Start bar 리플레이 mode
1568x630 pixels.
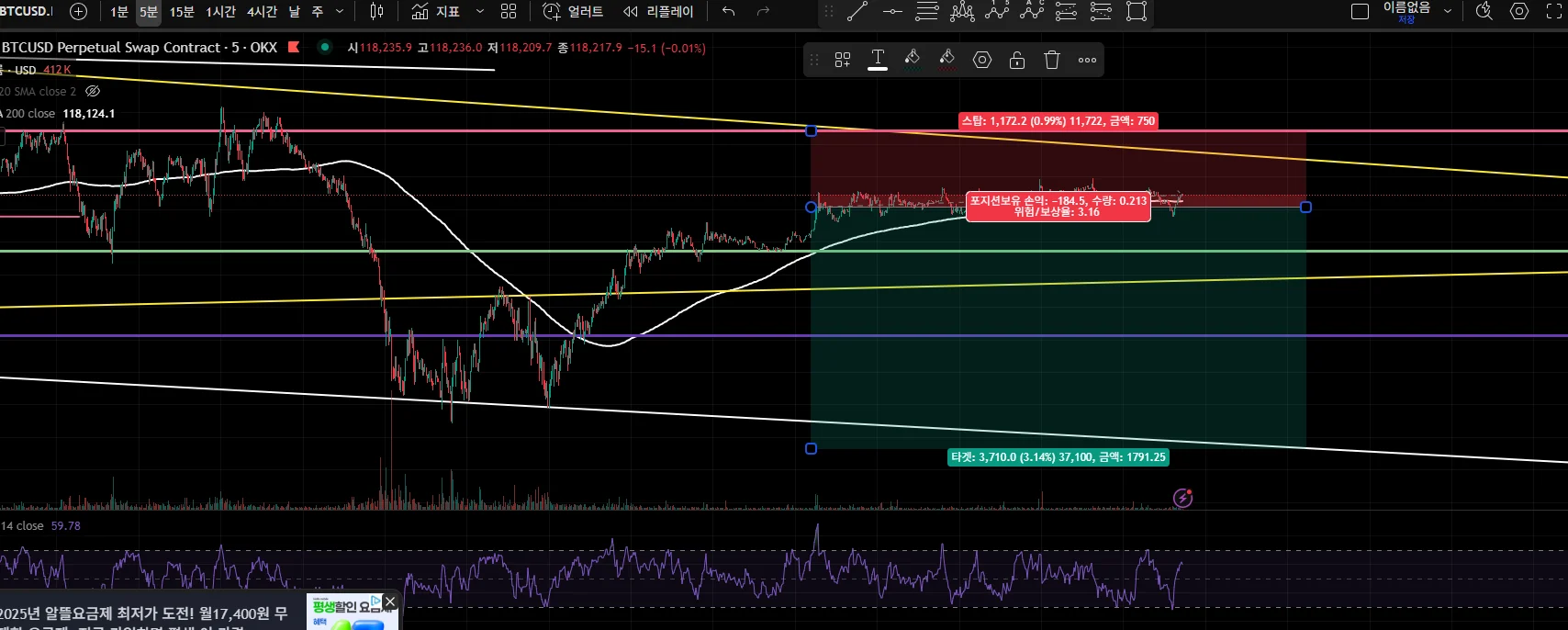pyautogui.click(x=658, y=11)
